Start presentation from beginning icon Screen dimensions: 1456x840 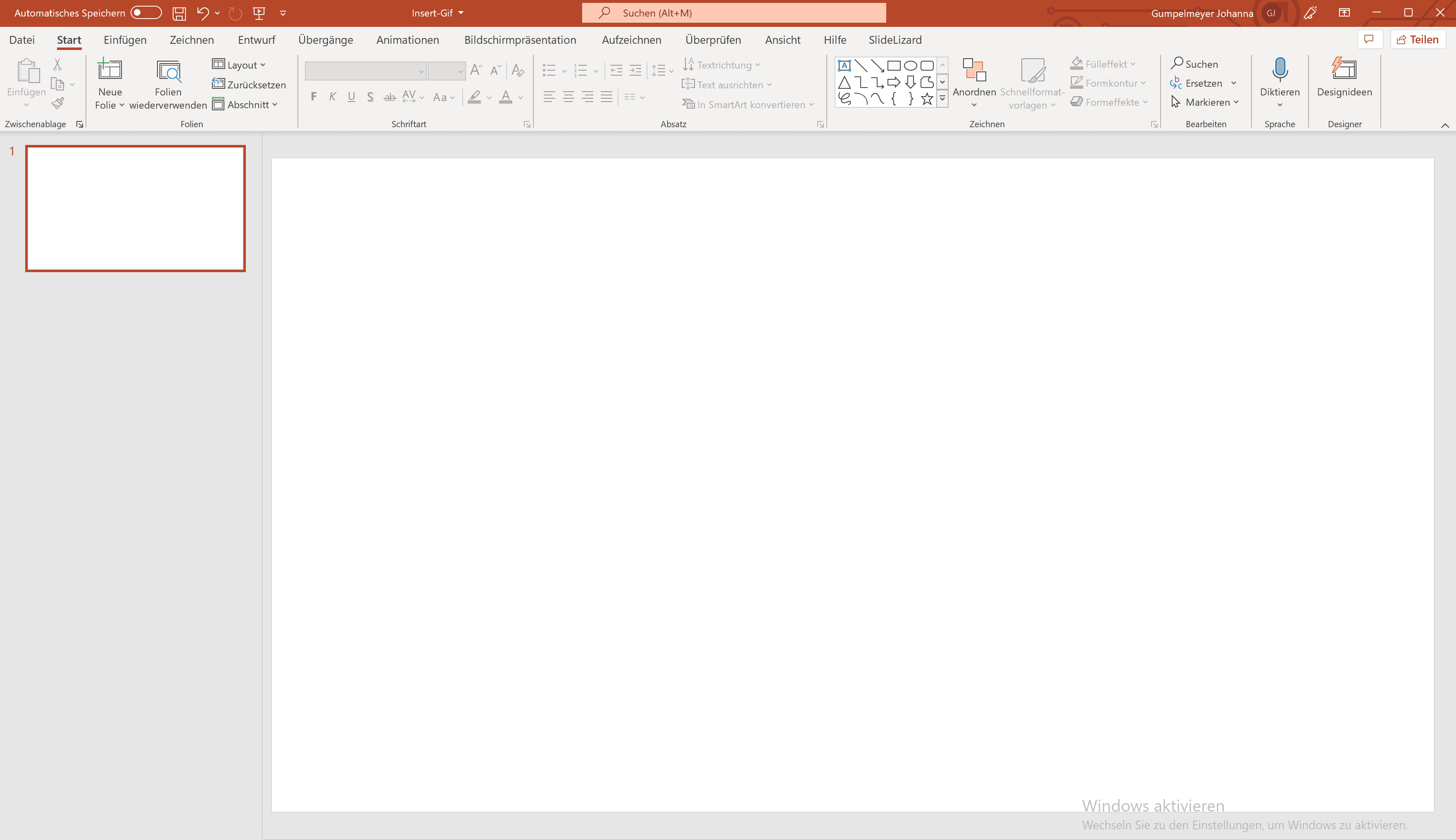[259, 13]
